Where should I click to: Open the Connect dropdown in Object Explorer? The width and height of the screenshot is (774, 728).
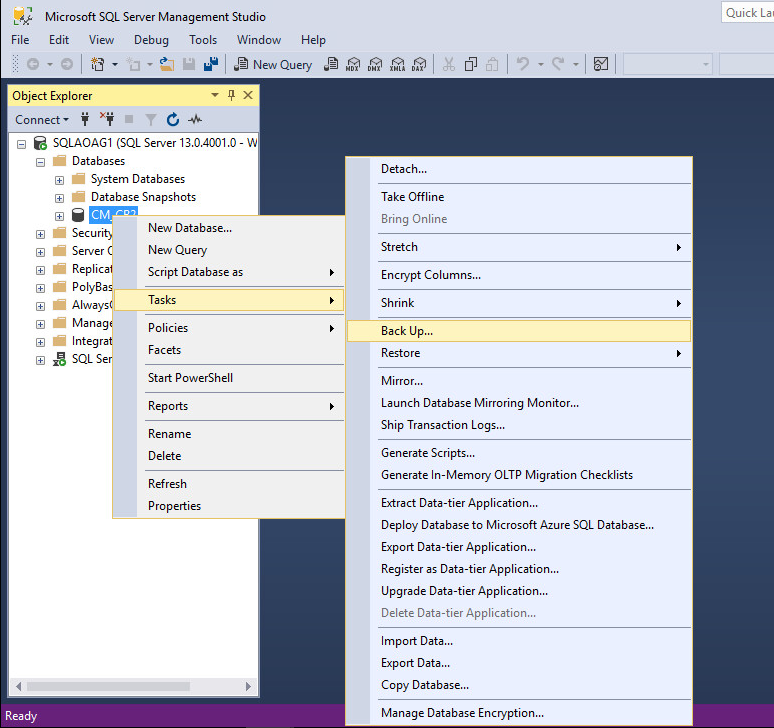tap(42, 119)
